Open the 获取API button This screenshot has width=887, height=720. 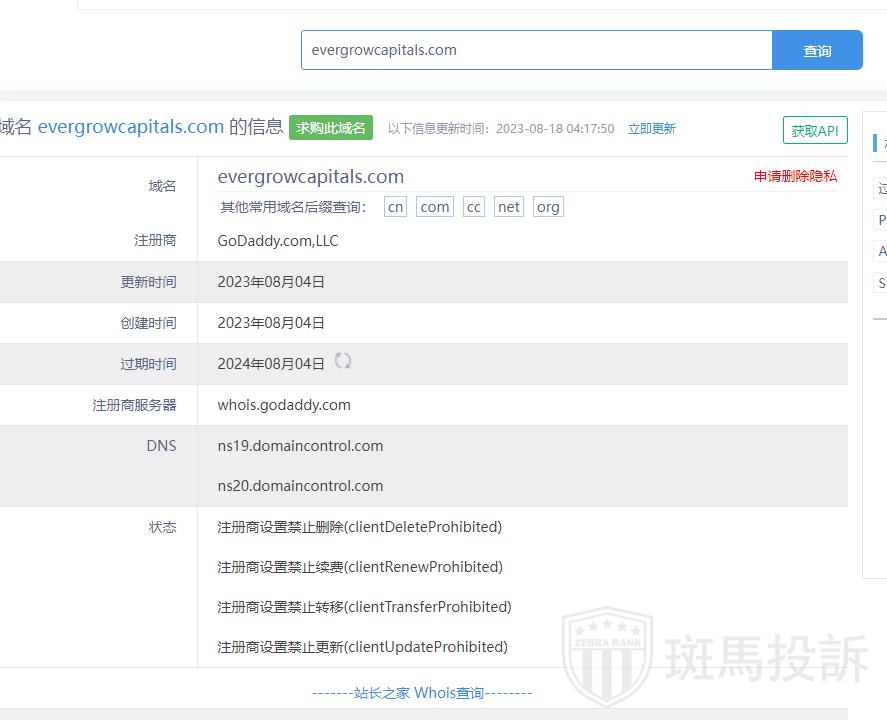tap(815, 130)
